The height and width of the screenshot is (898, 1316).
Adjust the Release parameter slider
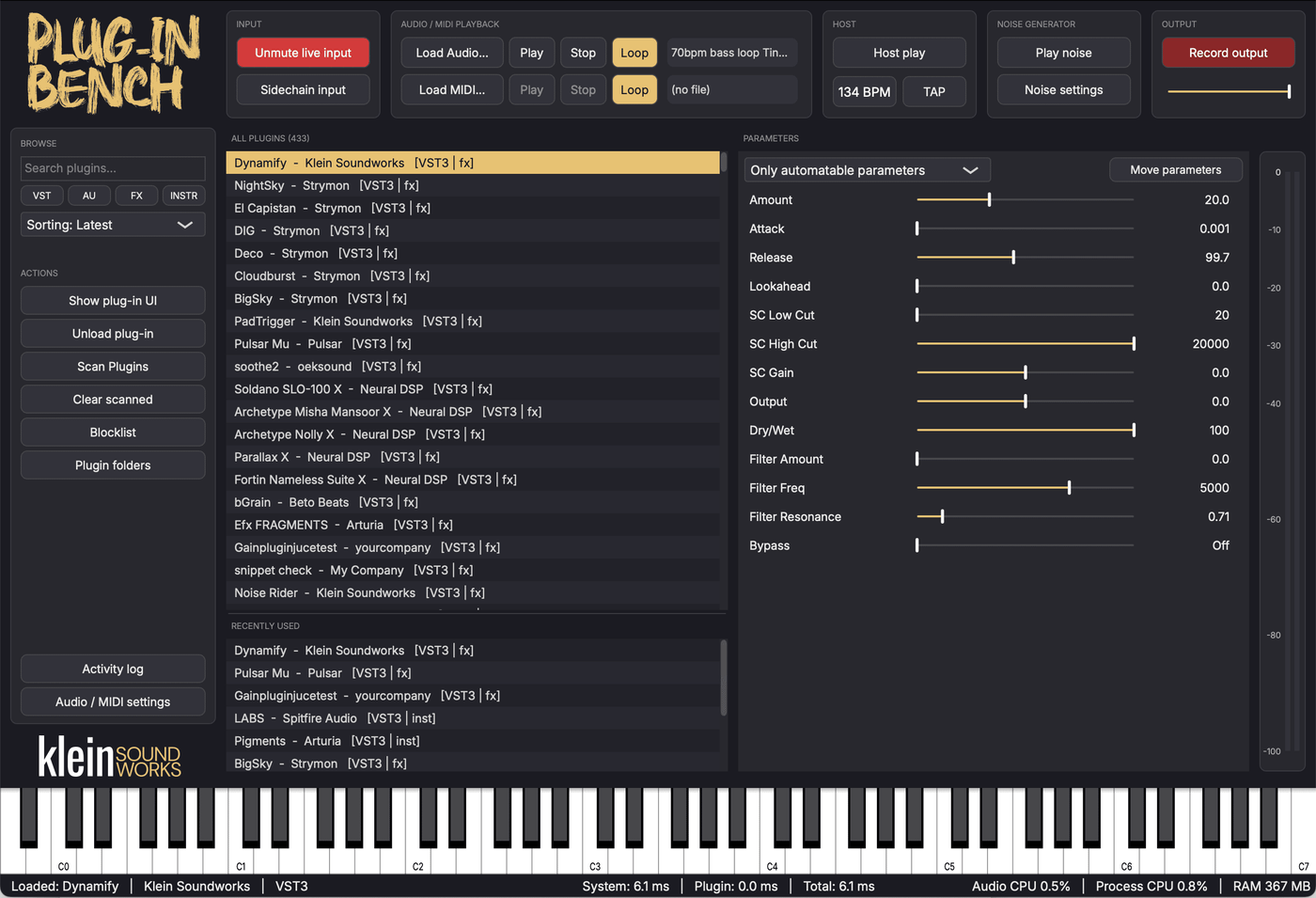tap(1025, 257)
